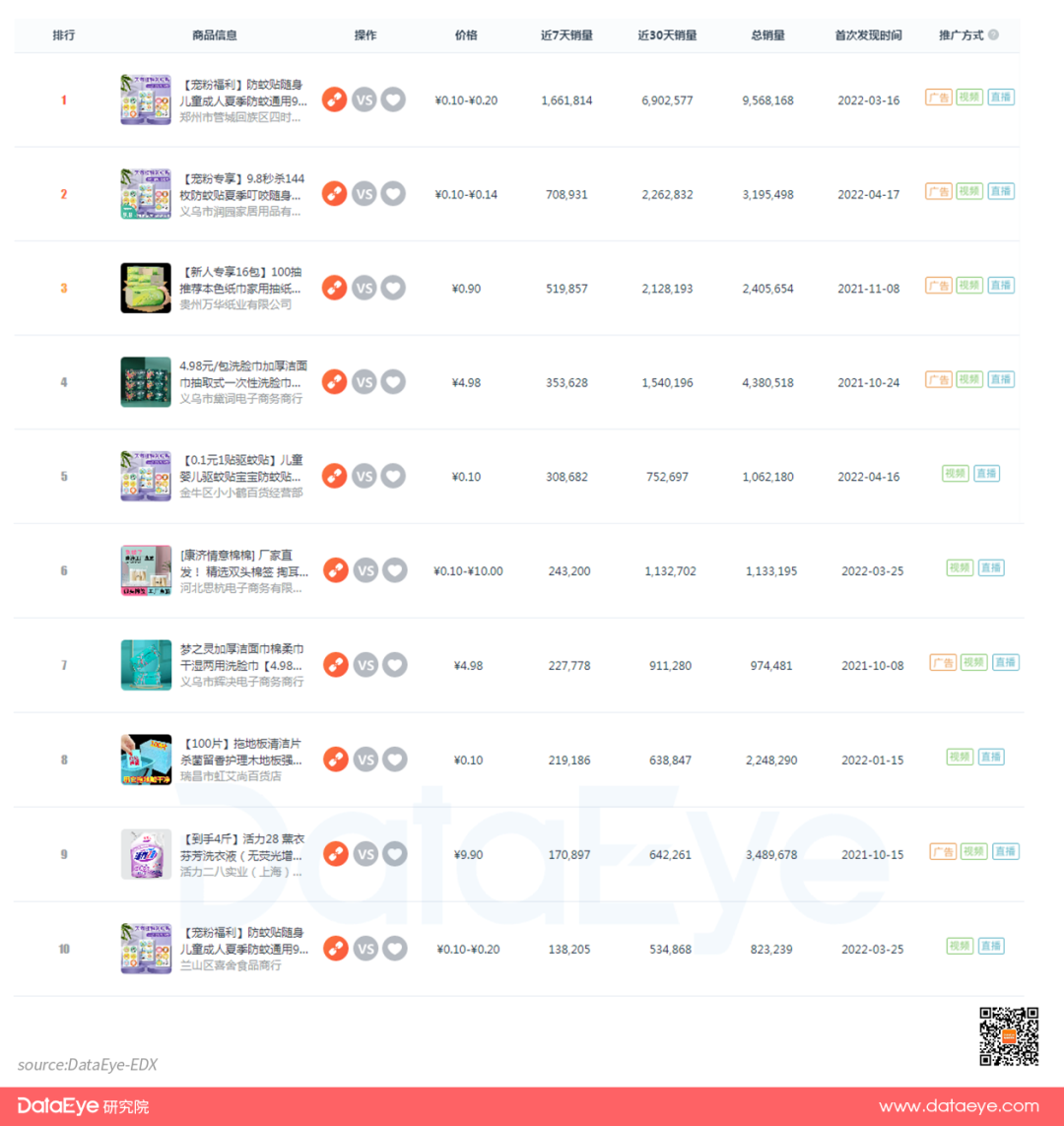This screenshot has width=1064, height=1126.
Task: Open rank 3 纸巾 product thumbnail
Action: coord(146,288)
